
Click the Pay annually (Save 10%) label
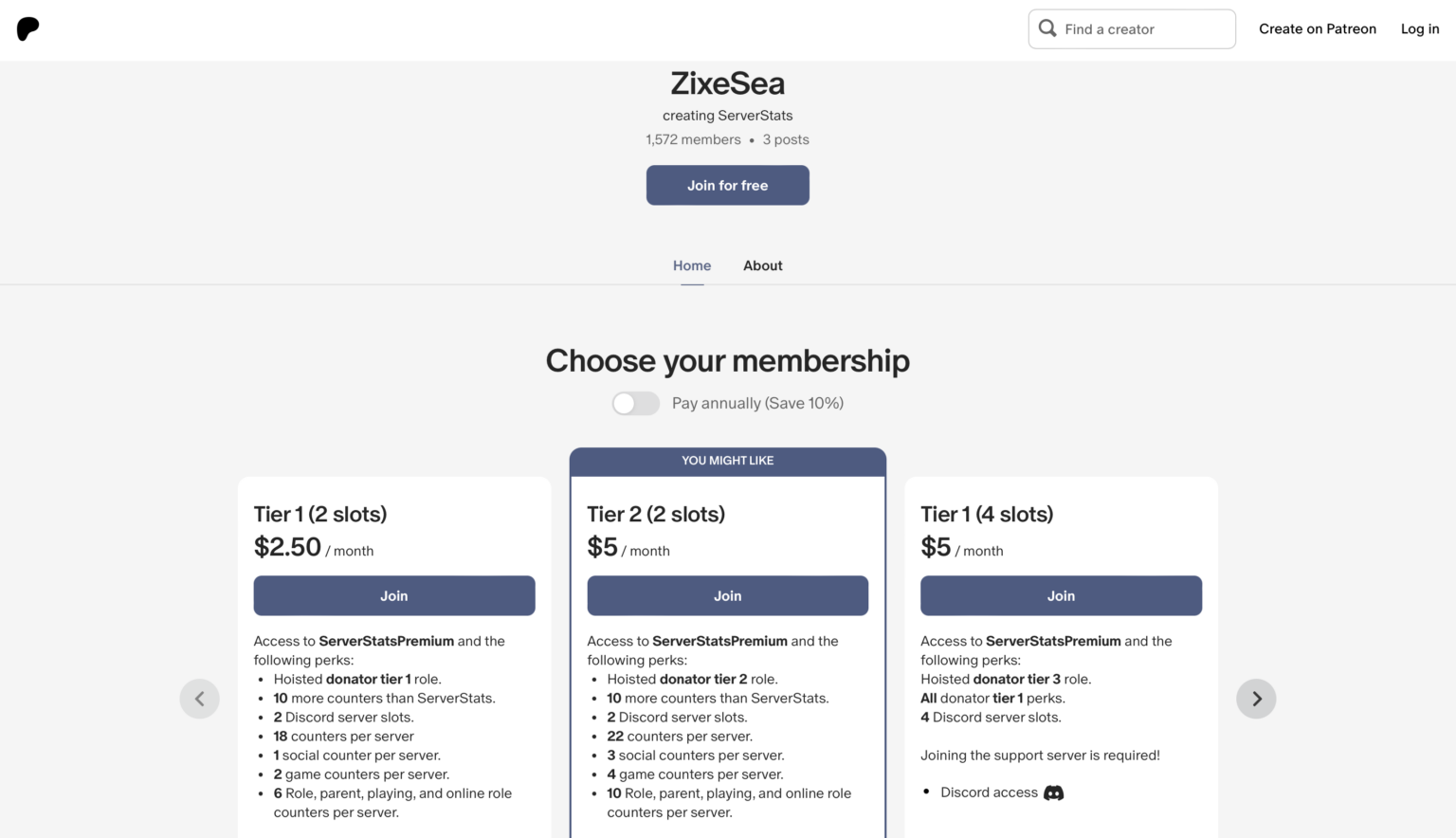(757, 403)
